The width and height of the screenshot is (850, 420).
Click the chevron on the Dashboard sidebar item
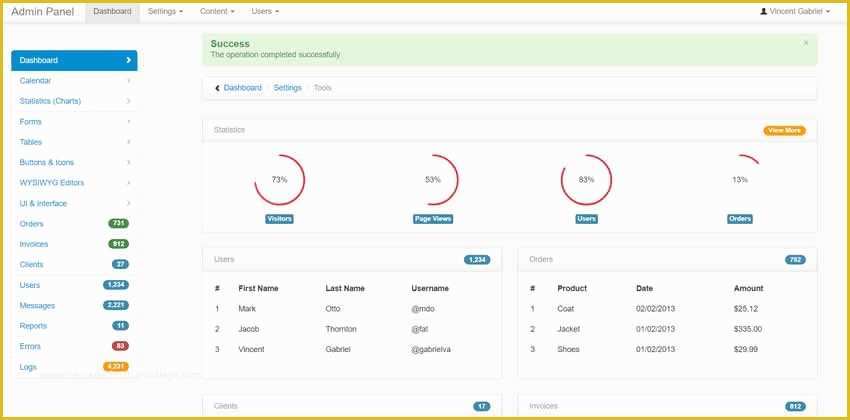click(x=128, y=60)
